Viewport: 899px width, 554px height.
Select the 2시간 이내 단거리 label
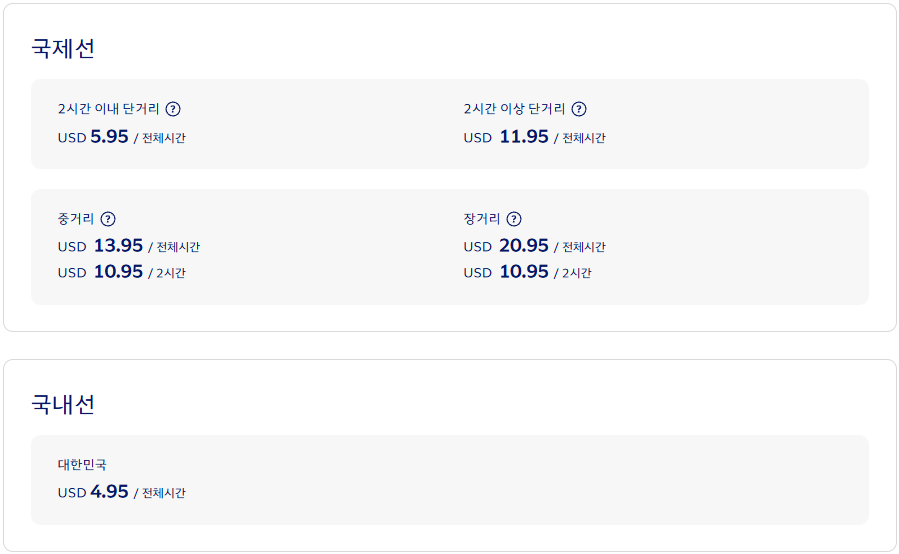(109, 109)
